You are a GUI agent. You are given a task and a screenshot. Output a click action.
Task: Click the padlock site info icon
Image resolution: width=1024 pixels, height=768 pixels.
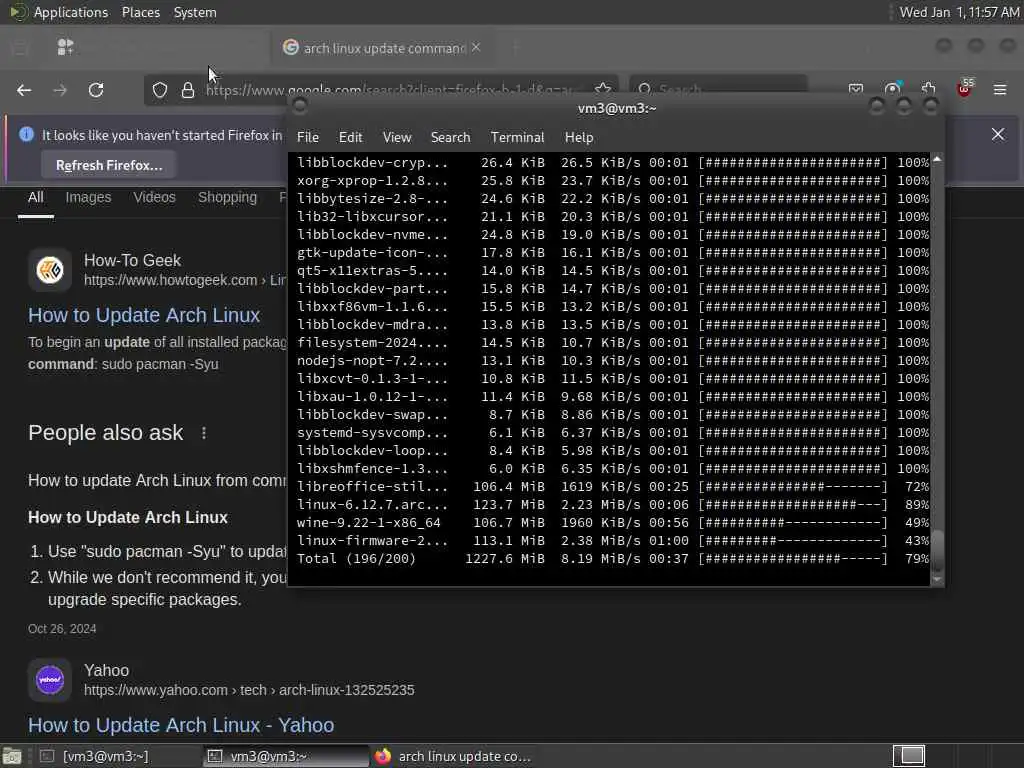click(x=188, y=90)
